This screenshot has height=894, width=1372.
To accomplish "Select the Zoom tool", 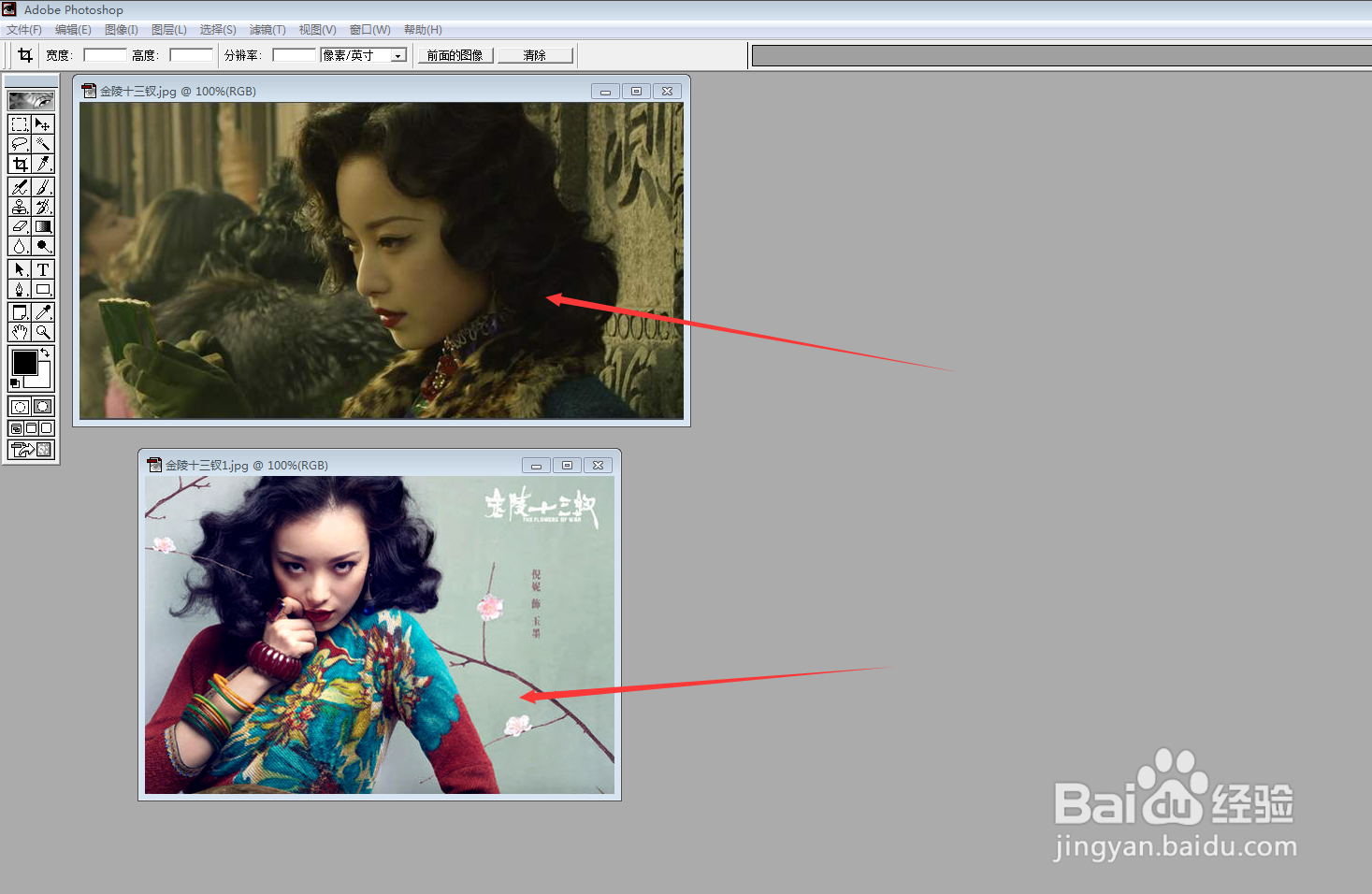I will pos(43,332).
